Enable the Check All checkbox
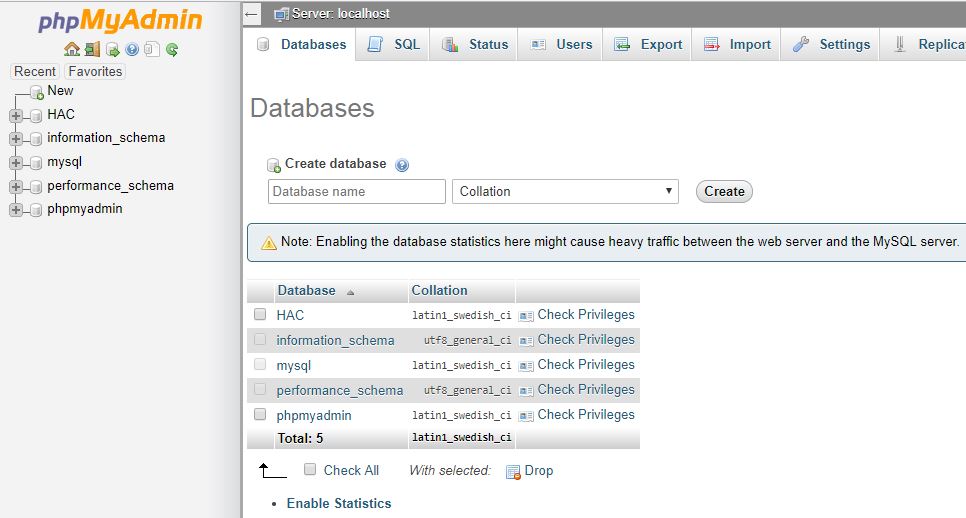The height and width of the screenshot is (518, 966). 310,469
